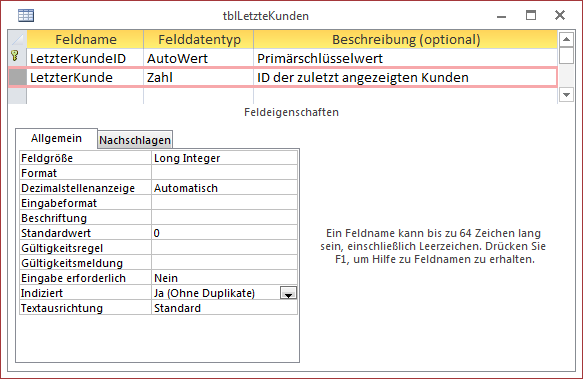Click the Textausrichtung property label
The height and width of the screenshot is (379, 583).
pos(86,308)
